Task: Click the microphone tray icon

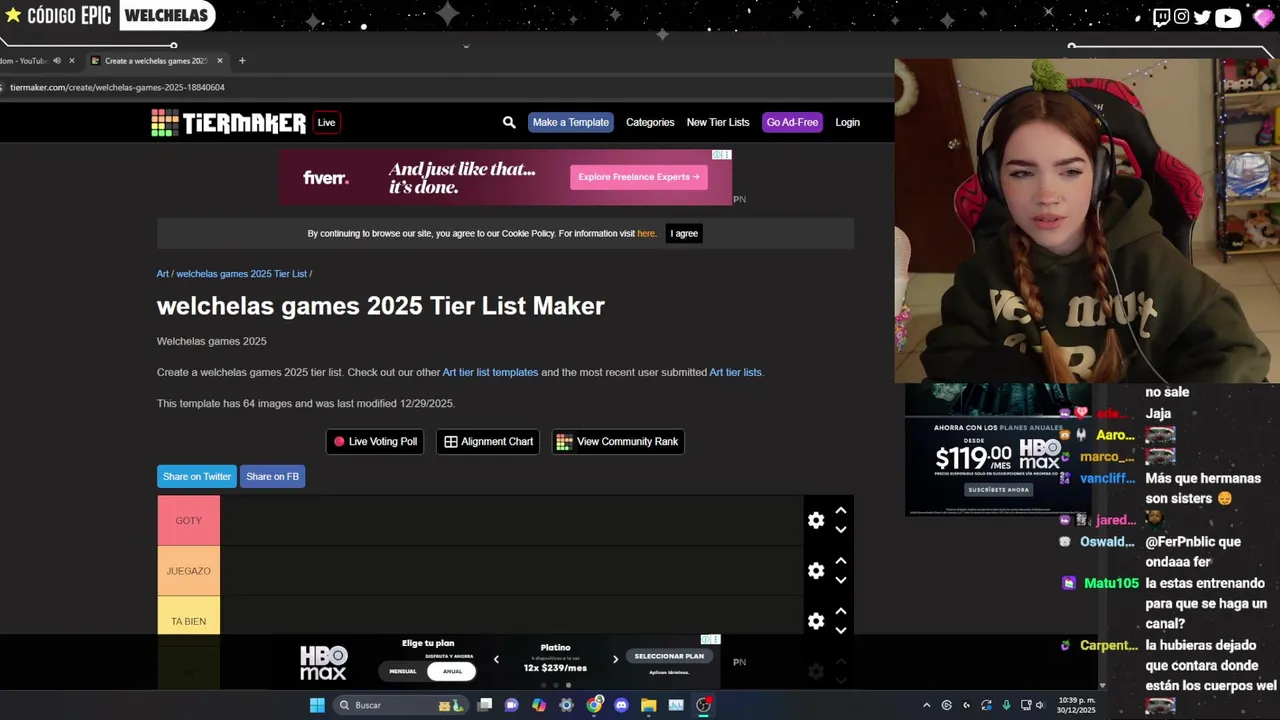Action: pos(1006,705)
